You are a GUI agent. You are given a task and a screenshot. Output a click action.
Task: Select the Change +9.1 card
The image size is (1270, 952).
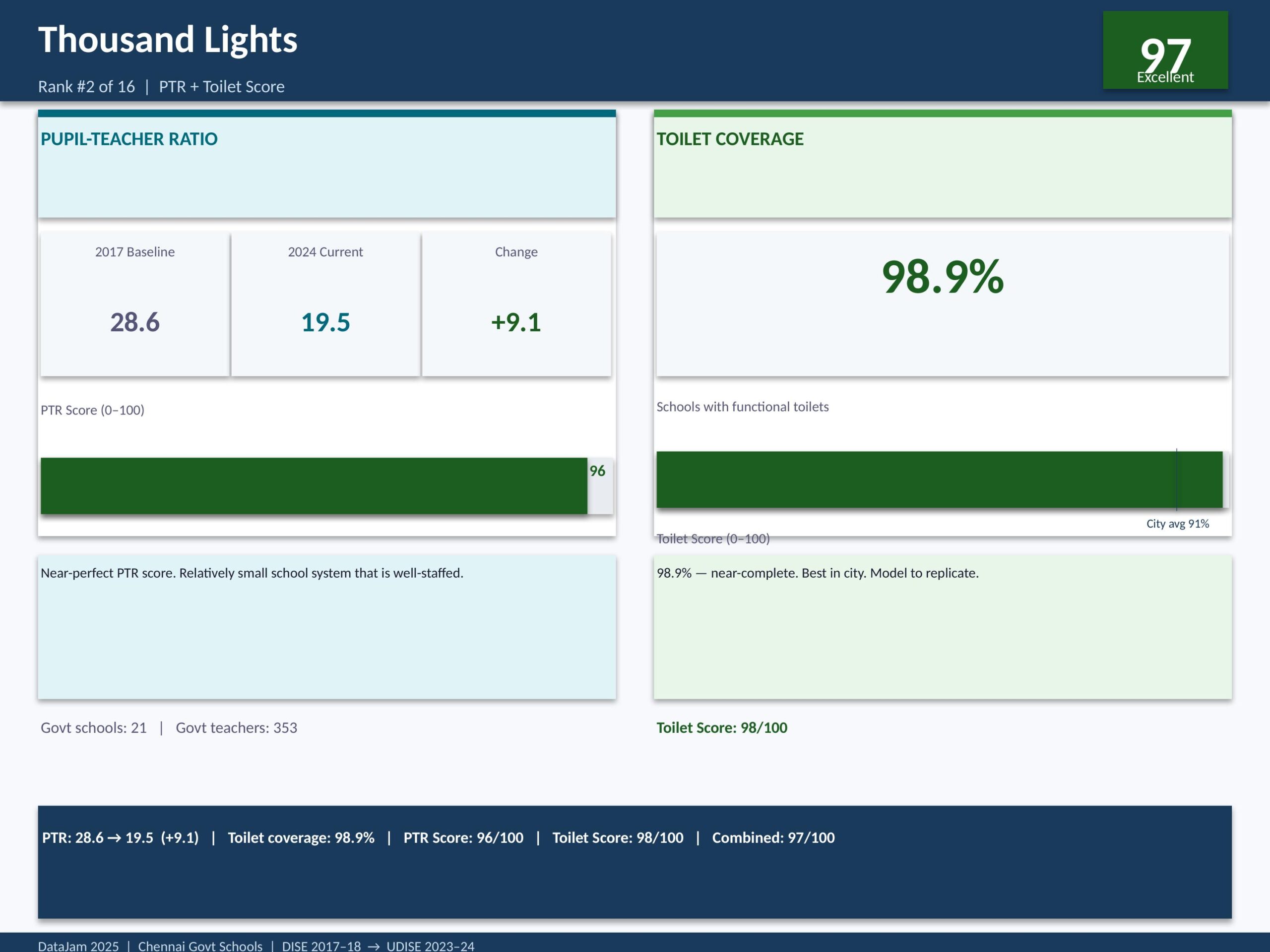tap(516, 304)
